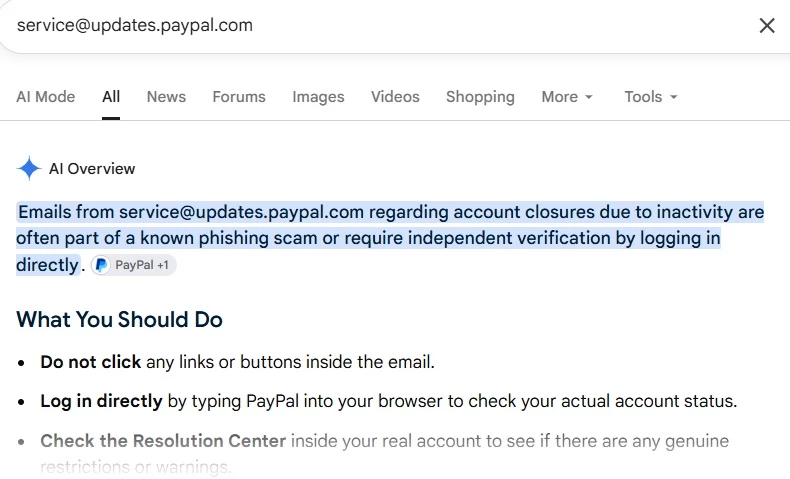Switch to AI Mode tab
The height and width of the screenshot is (479, 790).
[45, 97]
